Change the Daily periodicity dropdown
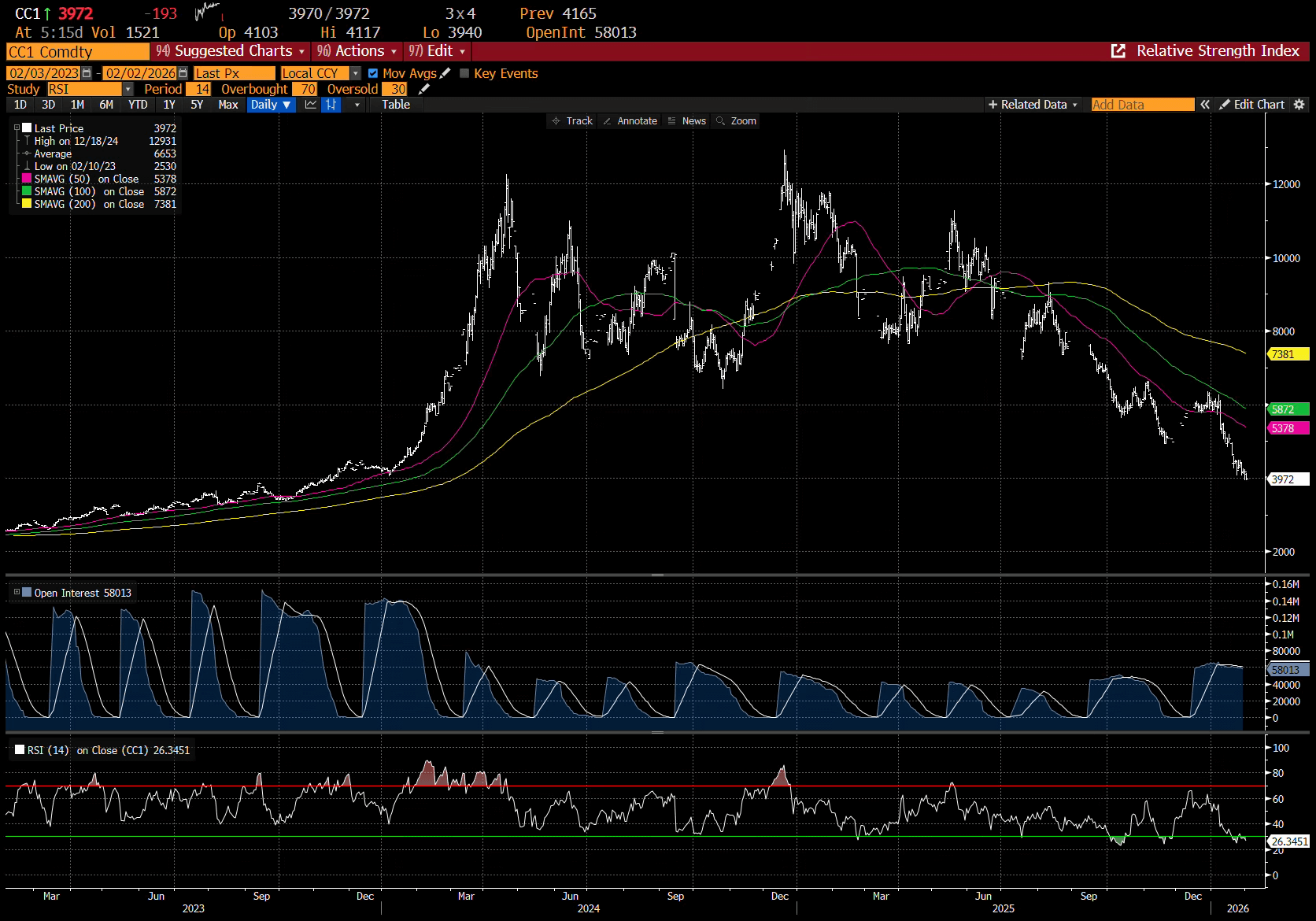The height and width of the screenshot is (921, 1316). click(x=272, y=105)
